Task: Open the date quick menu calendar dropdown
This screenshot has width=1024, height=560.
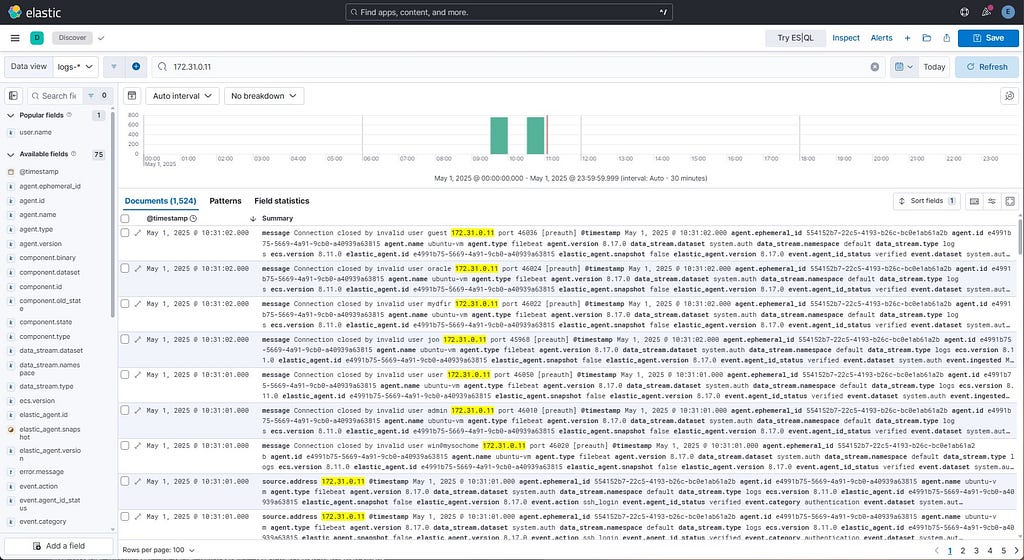Action: pyautogui.click(x=904, y=67)
